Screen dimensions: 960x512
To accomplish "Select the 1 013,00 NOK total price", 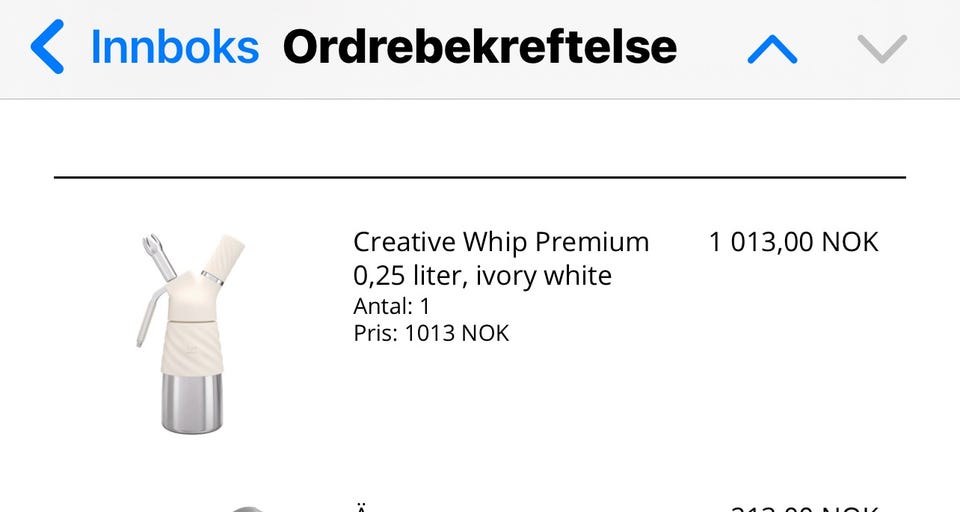I will click(x=793, y=242).
